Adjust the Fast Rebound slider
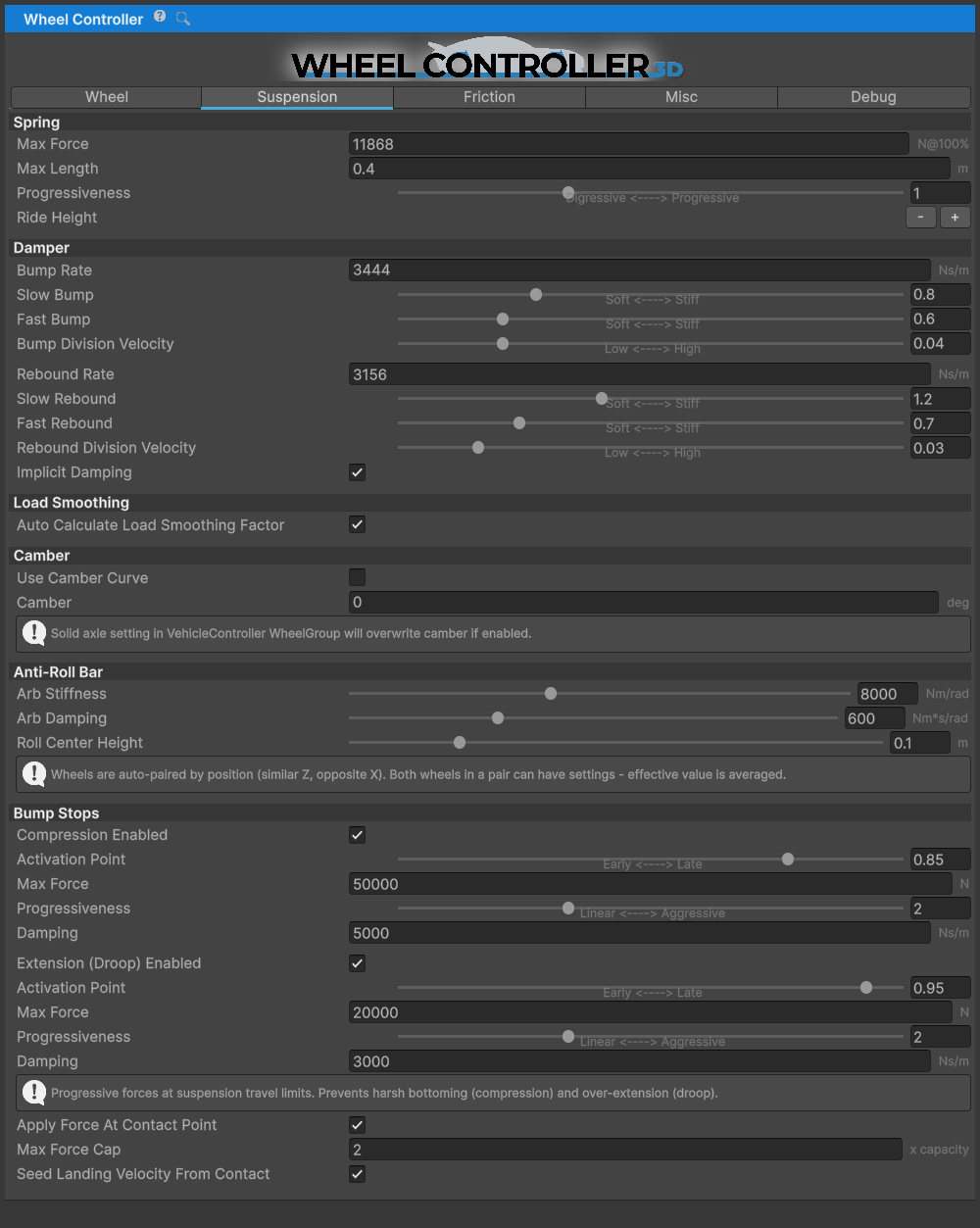Image resolution: width=980 pixels, height=1228 pixels. [x=651, y=422]
